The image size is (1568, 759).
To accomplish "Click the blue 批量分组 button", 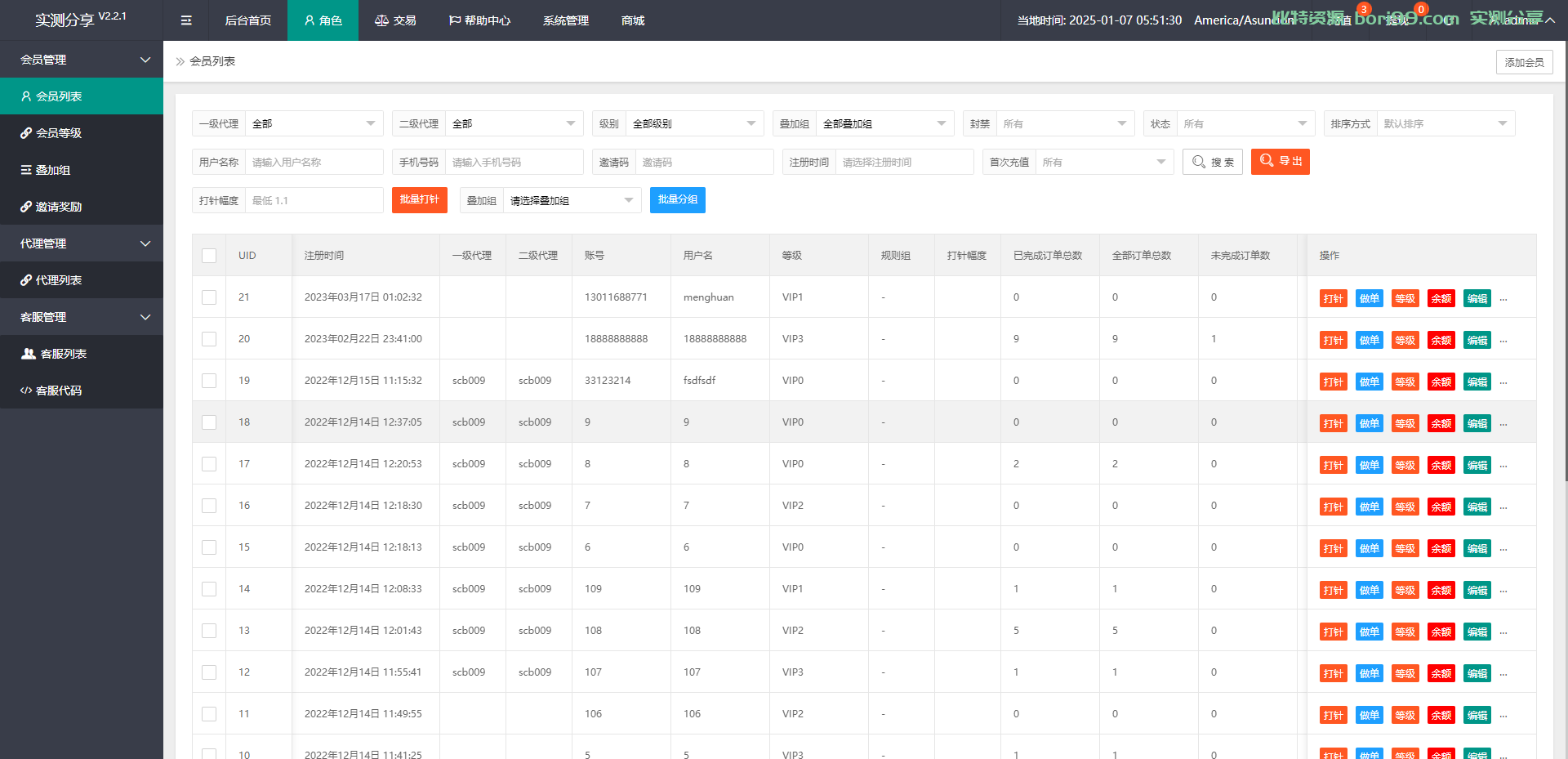I will point(678,200).
